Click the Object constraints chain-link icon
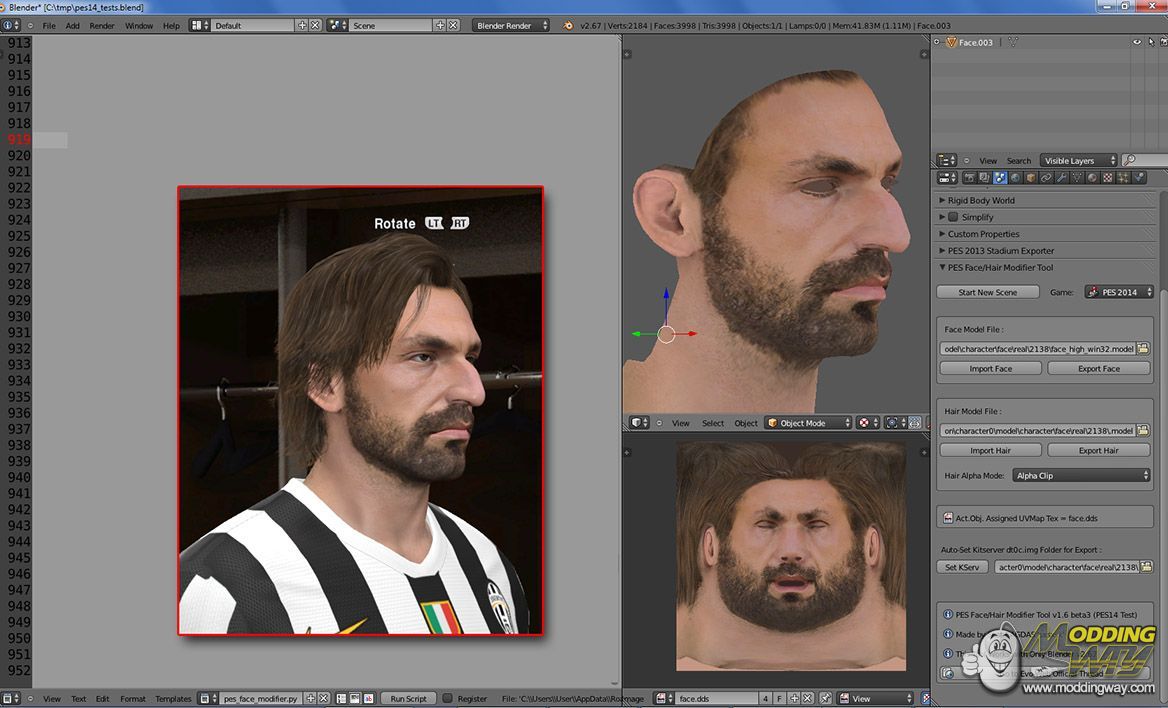 coord(1045,178)
